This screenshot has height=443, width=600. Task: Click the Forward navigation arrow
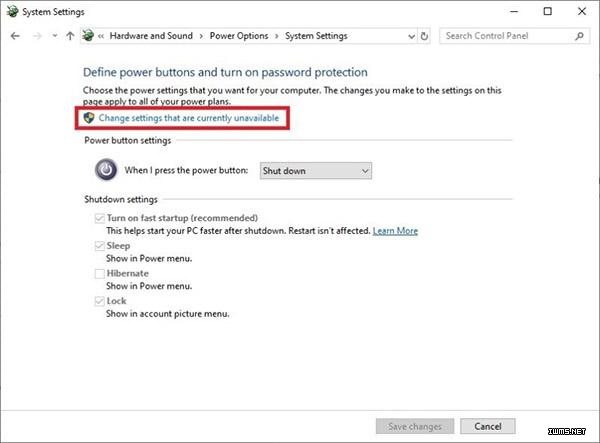click(x=36, y=36)
